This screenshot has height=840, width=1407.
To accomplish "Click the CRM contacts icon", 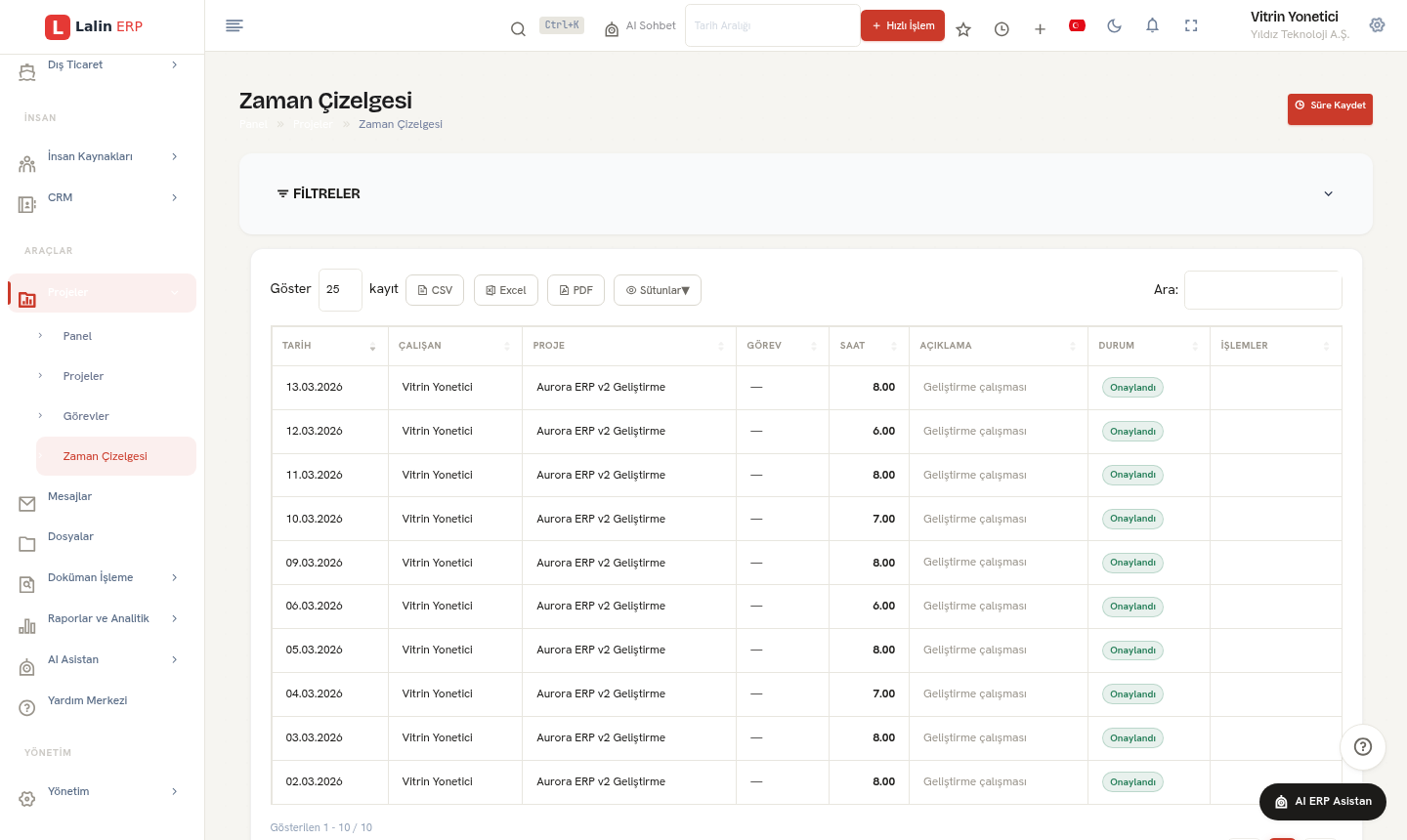I will (27, 205).
